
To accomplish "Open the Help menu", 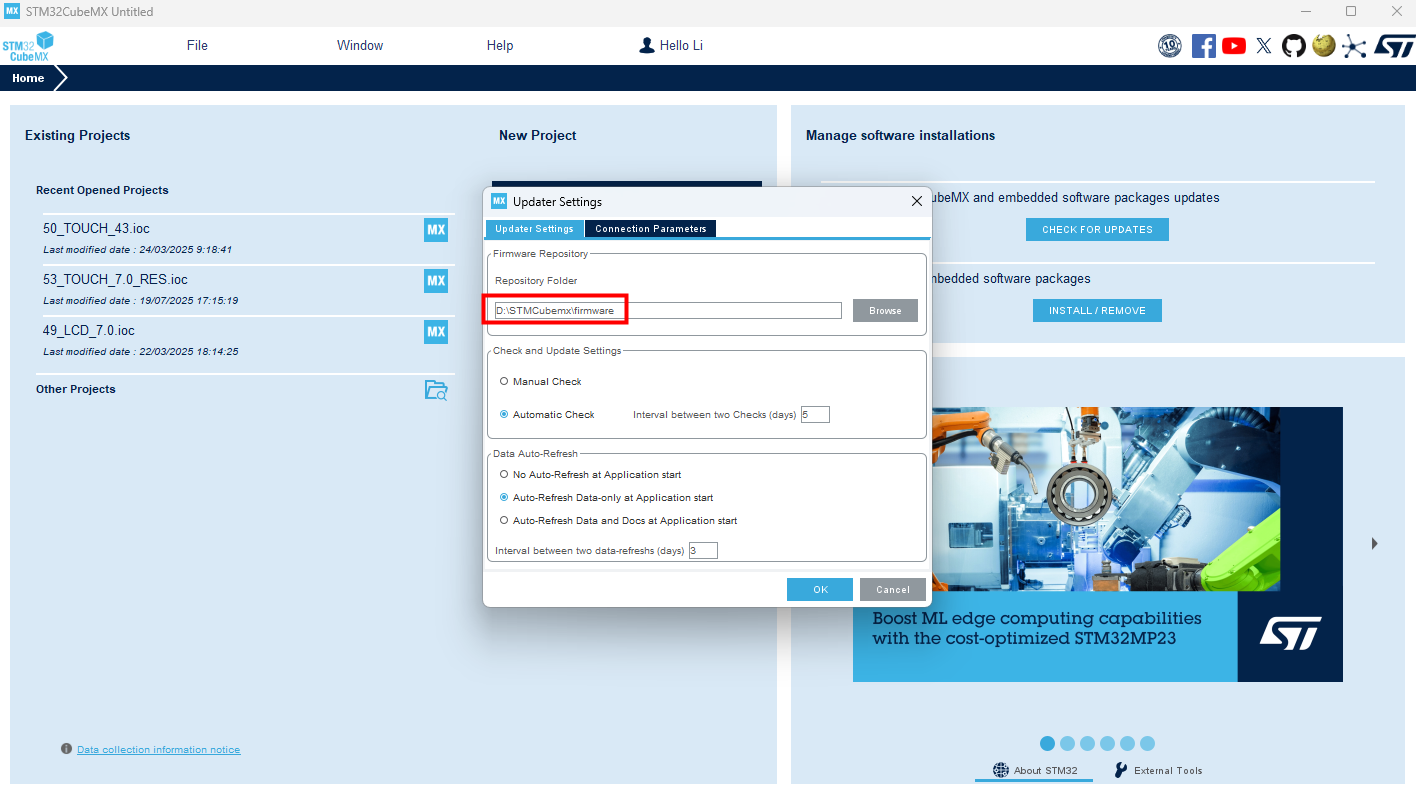I will point(500,45).
